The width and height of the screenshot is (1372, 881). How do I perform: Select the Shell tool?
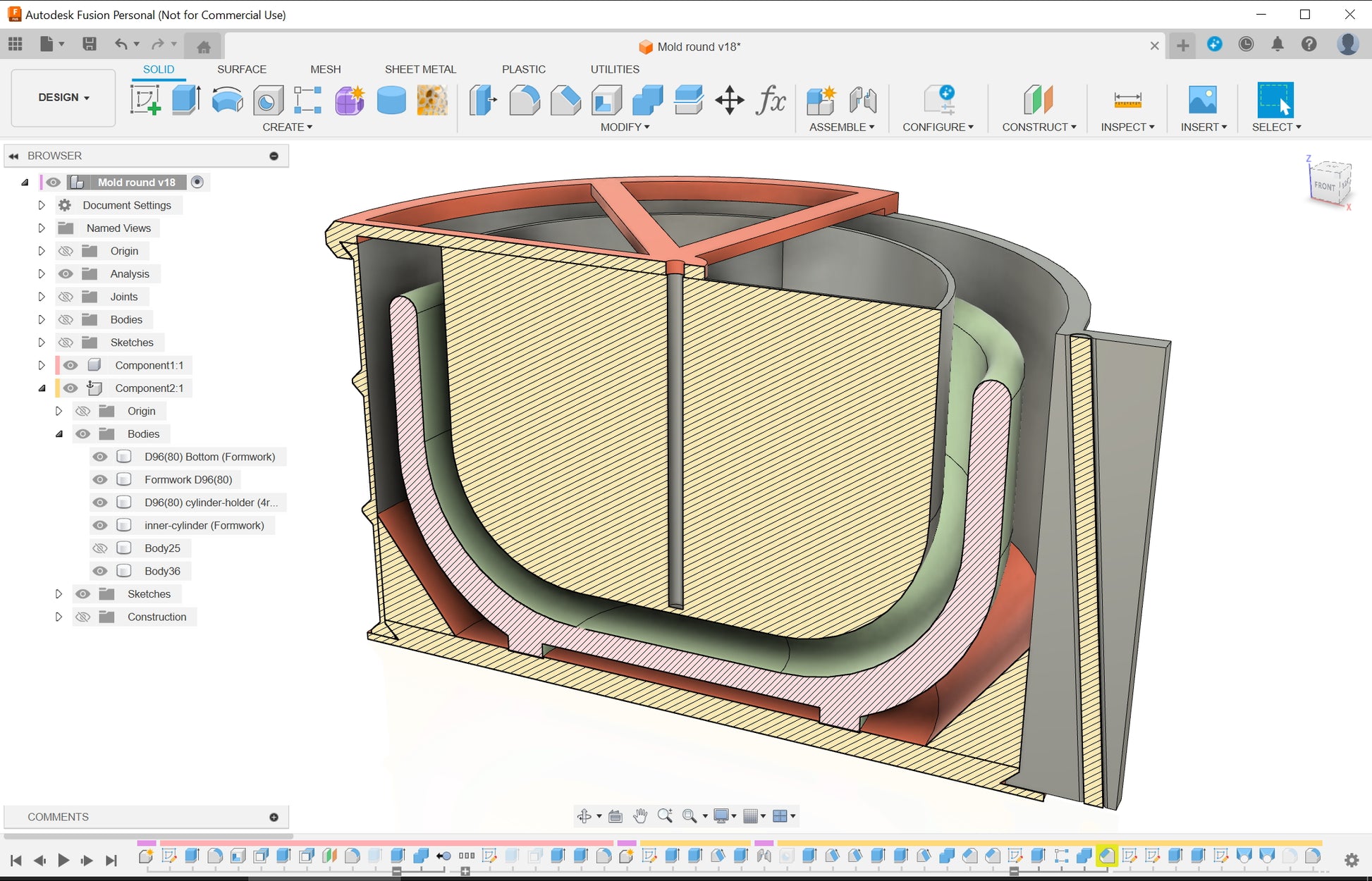(x=606, y=99)
